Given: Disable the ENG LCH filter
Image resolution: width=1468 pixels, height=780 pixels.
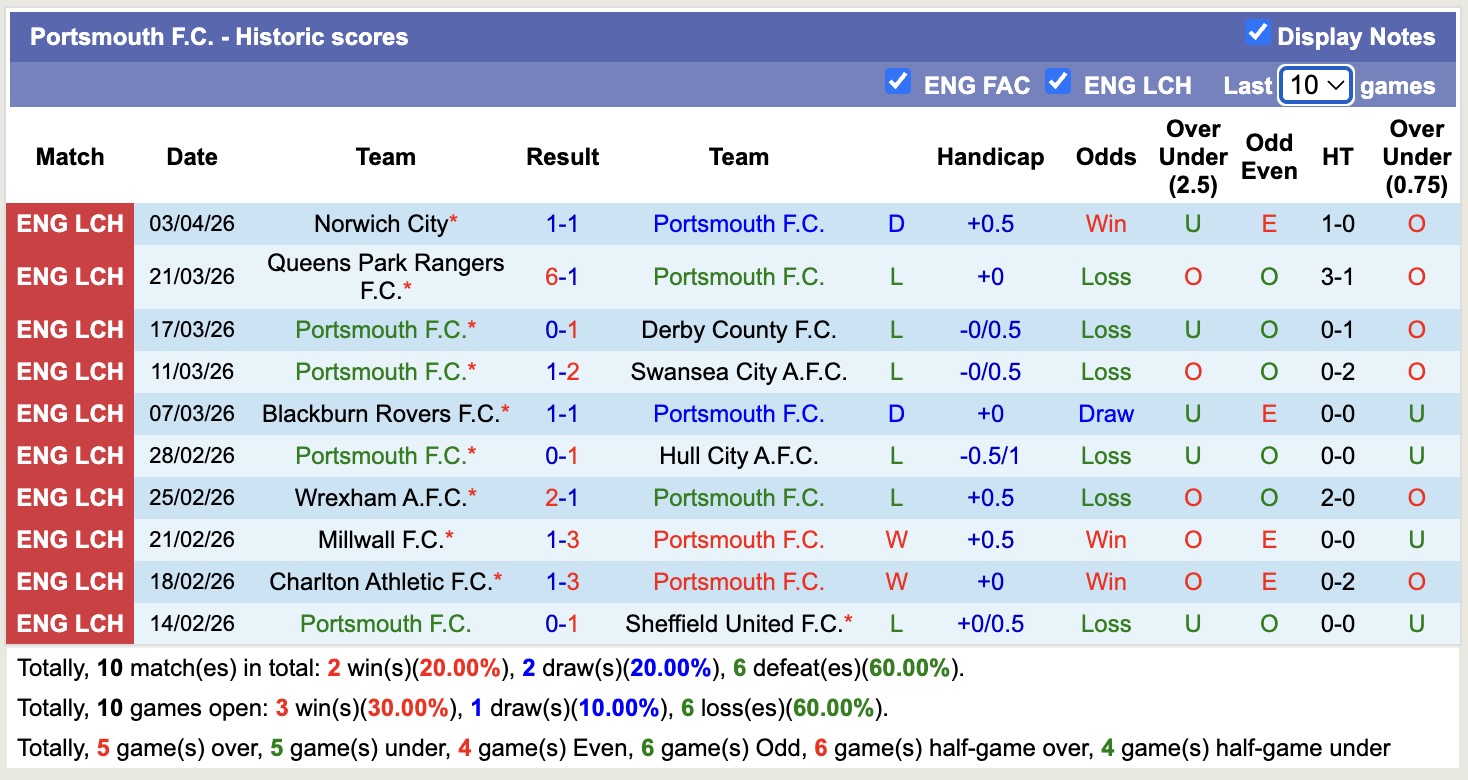Looking at the screenshot, I should pyautogui.click(x=1058, y=84).
